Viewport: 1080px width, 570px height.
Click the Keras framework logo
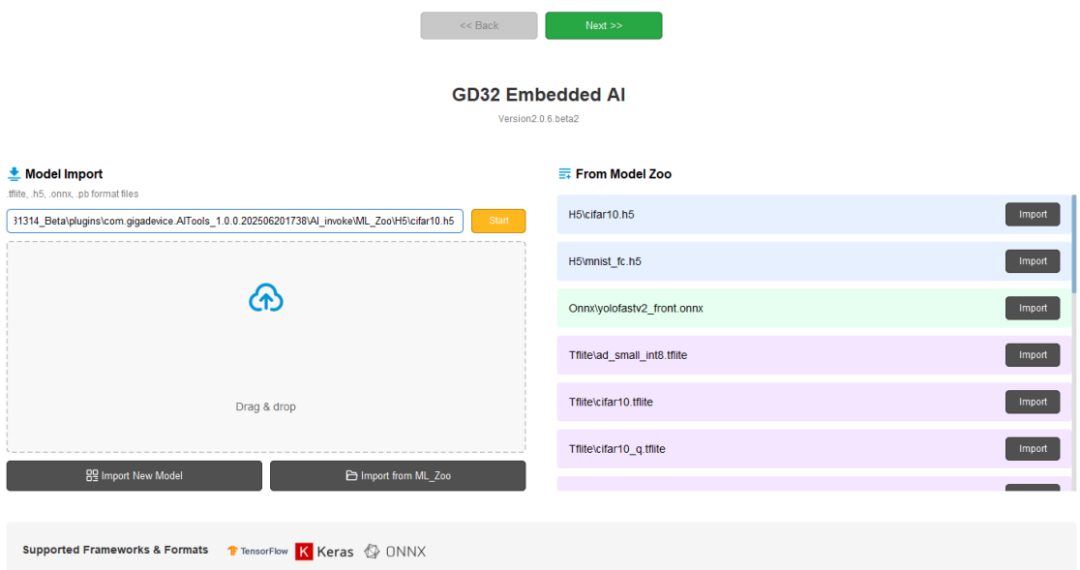click(324, 551)
